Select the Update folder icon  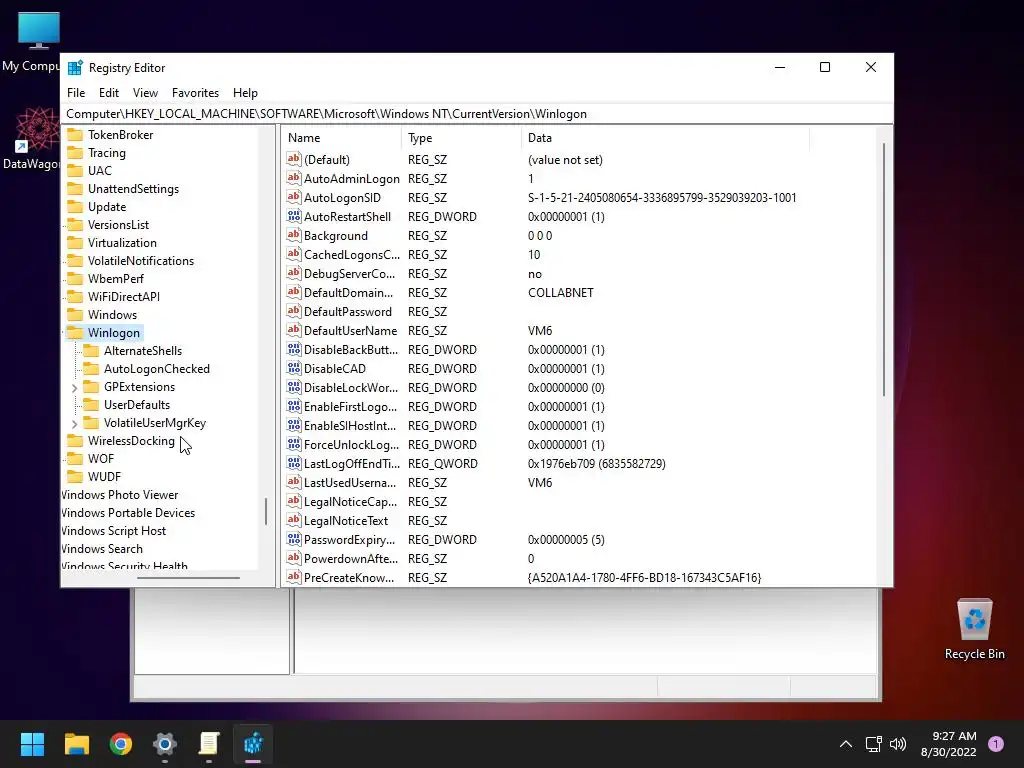[76, 206]
